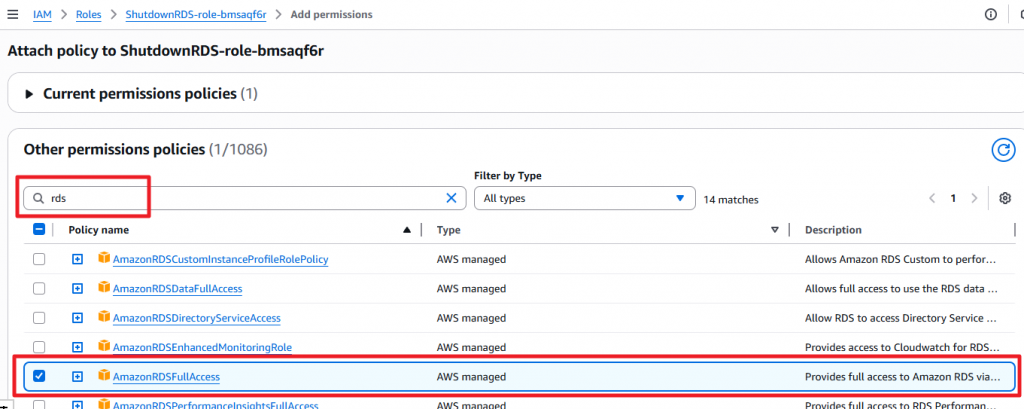Click the policy search input field
Screen dimensions: 1024x409
tap(245, 198)
